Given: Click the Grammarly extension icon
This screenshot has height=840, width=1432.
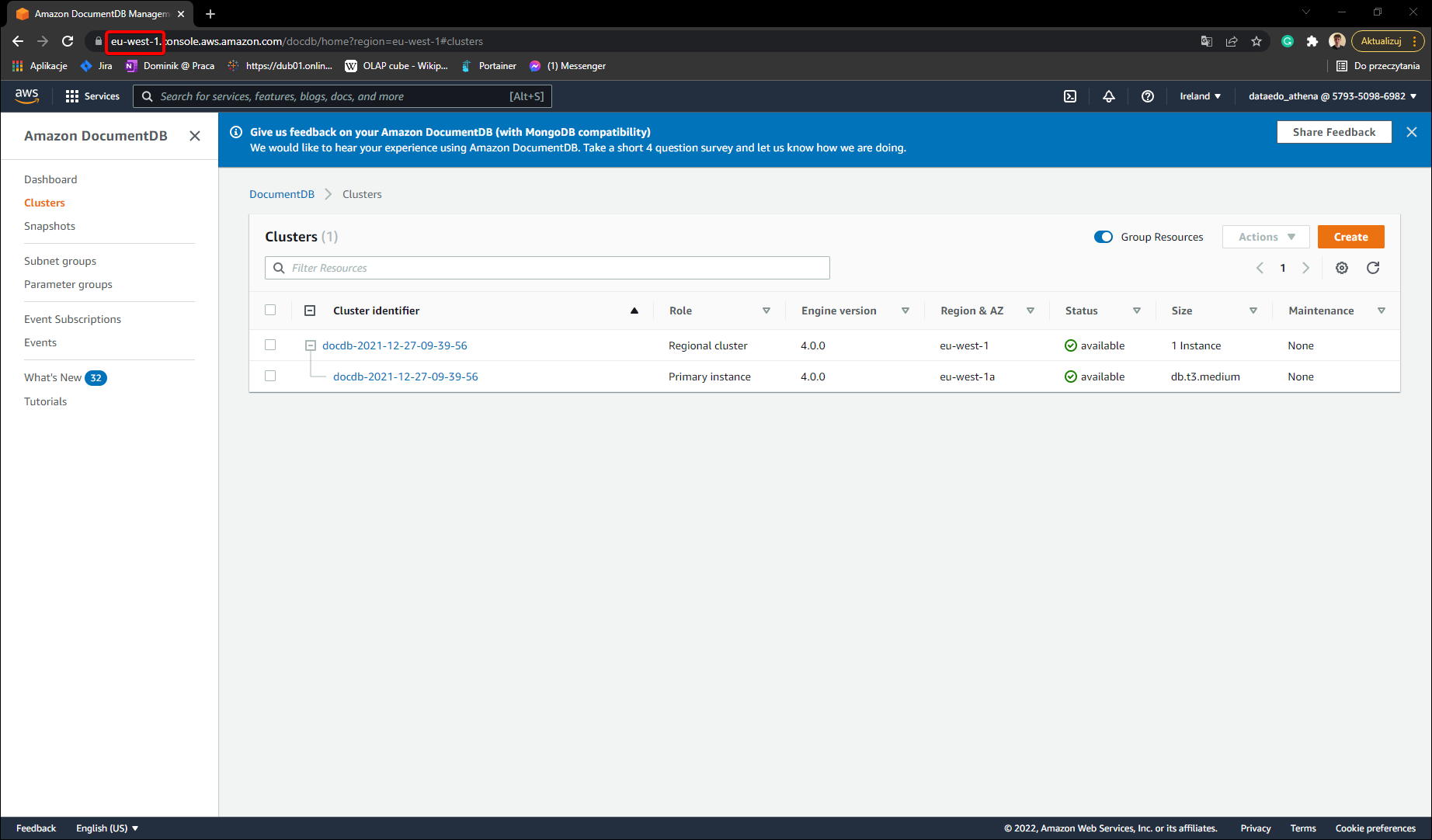Looking at the screenshot, I should coord(1287,41).
